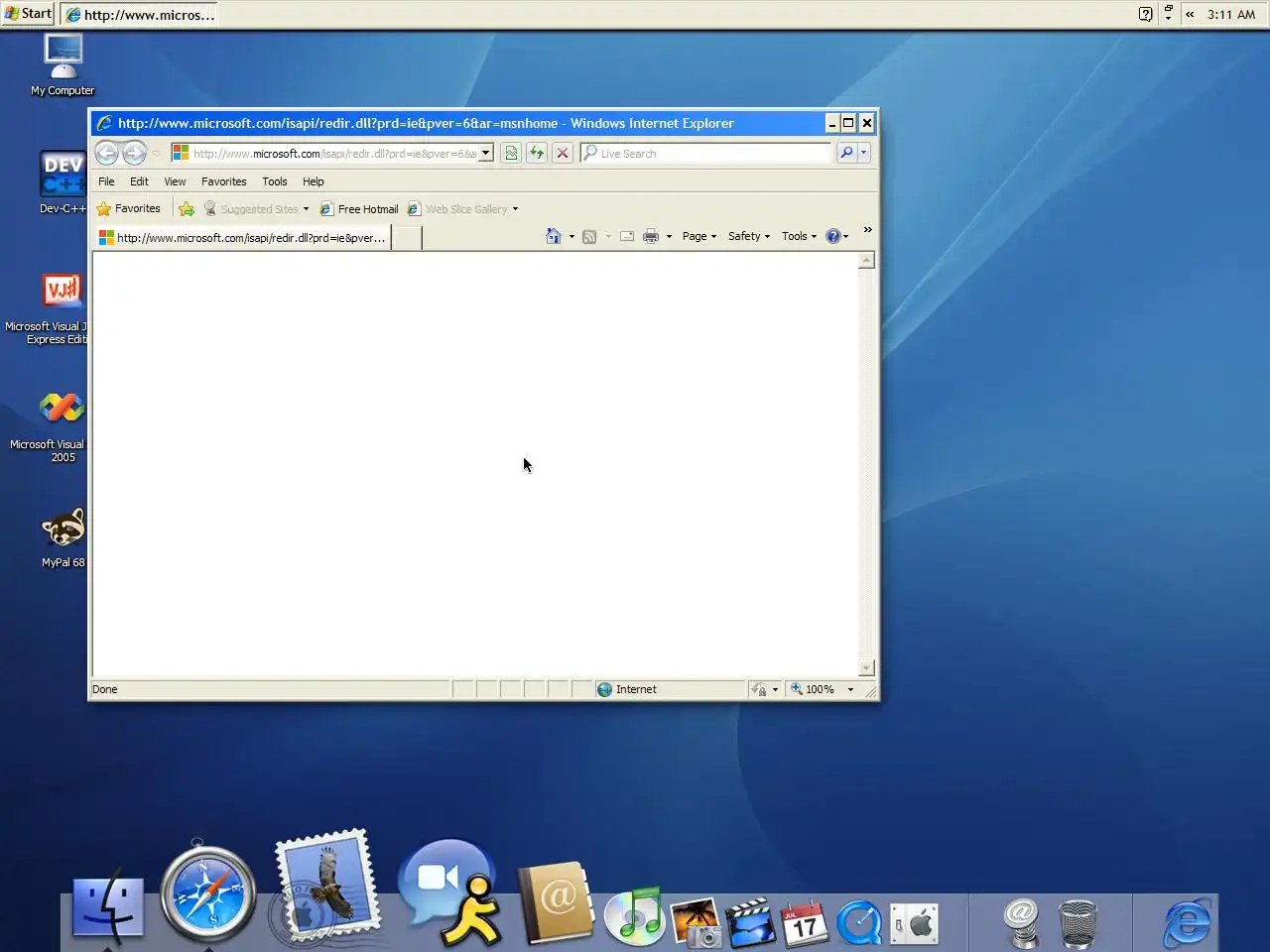The width and height of the screenshot is (1270, 952).
Task: Open the Tools command bar menu
Action: [799, 236]
